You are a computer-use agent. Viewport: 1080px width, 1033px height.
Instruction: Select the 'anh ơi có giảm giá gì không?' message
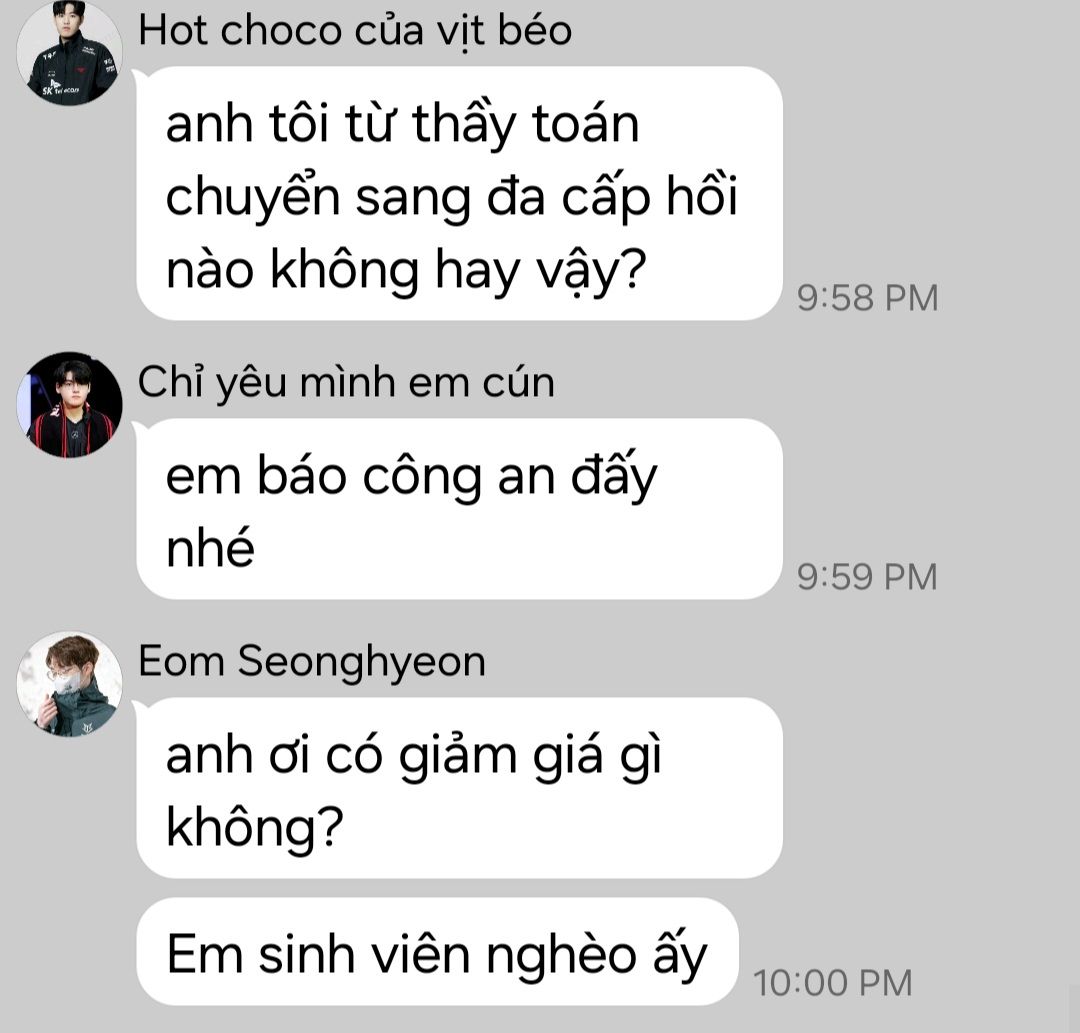click(459, 788)
